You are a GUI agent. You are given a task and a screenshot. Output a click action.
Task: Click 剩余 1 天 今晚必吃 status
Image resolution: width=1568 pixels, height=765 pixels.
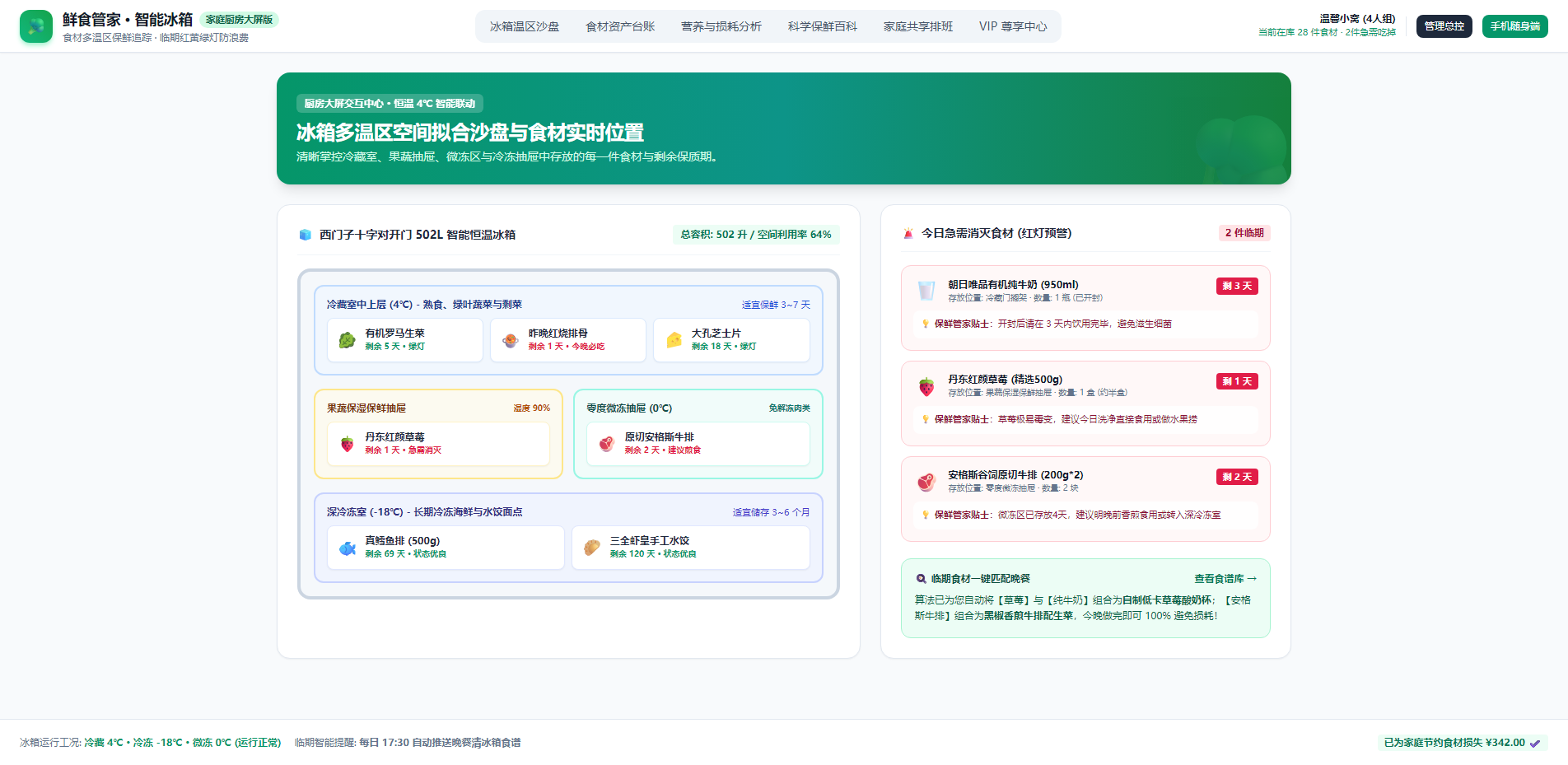pos(567,347)
